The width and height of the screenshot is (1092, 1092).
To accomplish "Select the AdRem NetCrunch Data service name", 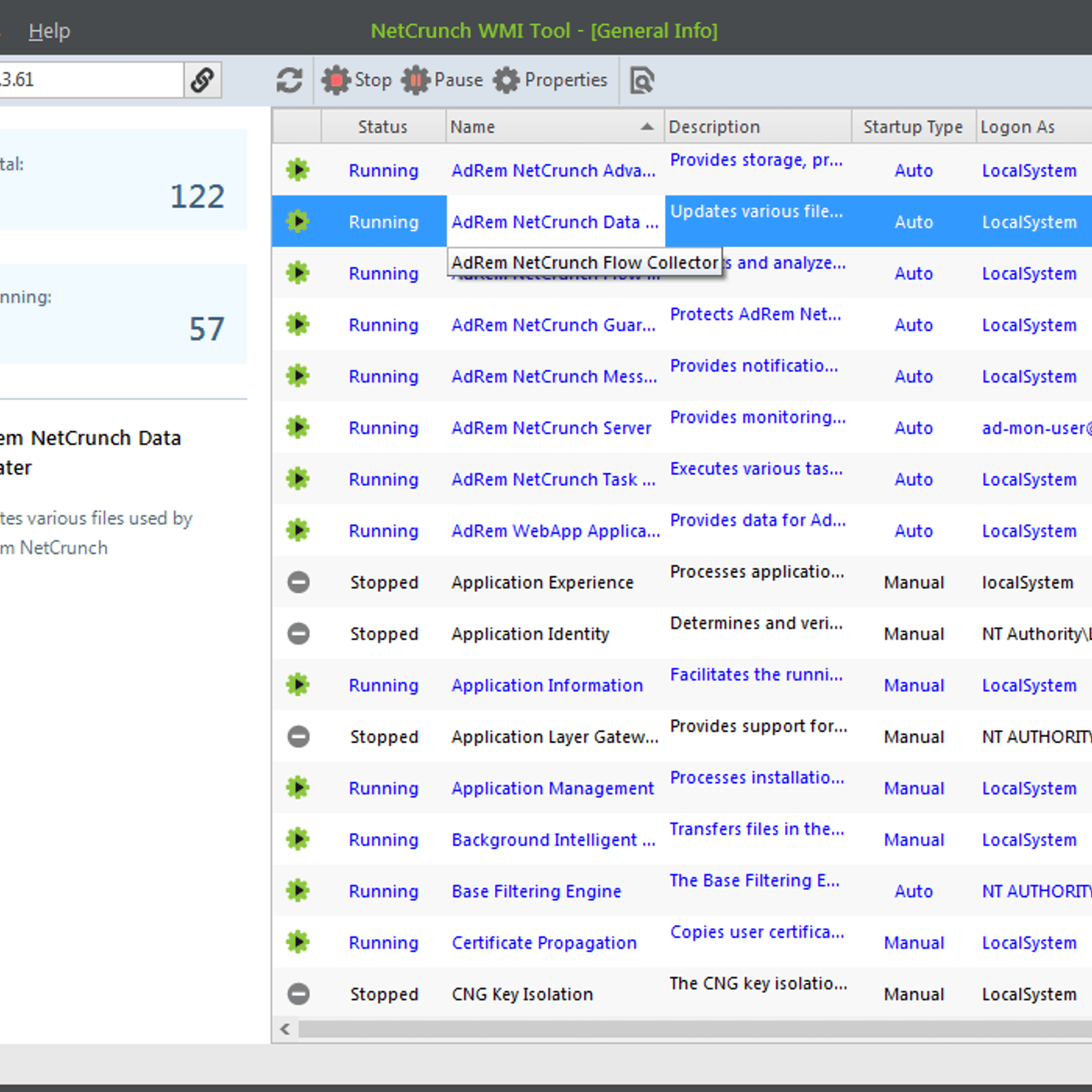I will 555,222.
